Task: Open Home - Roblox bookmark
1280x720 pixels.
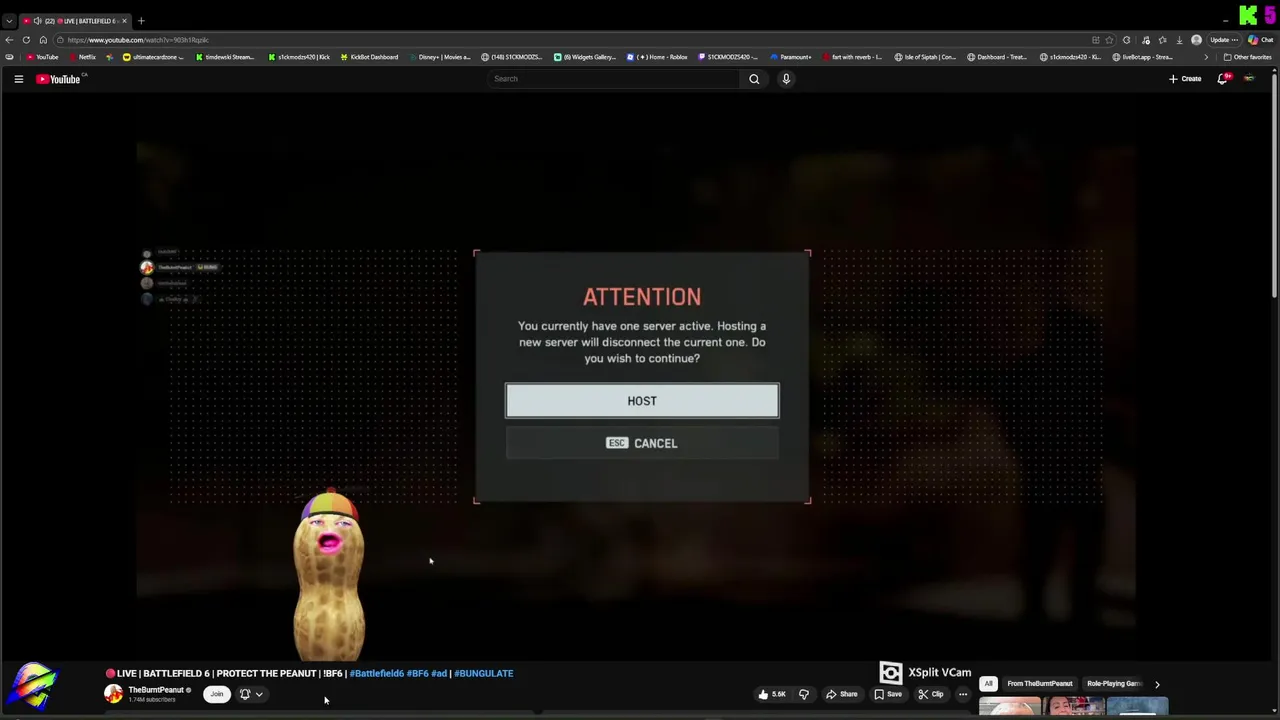Action: (657, 57)
